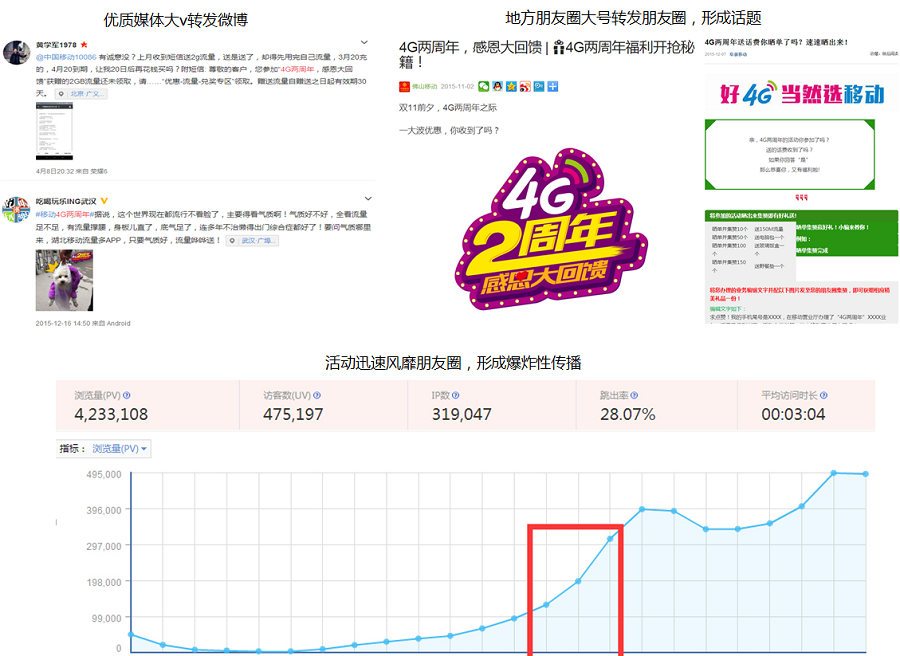Click the 28.07% bounce rate value

628,414
